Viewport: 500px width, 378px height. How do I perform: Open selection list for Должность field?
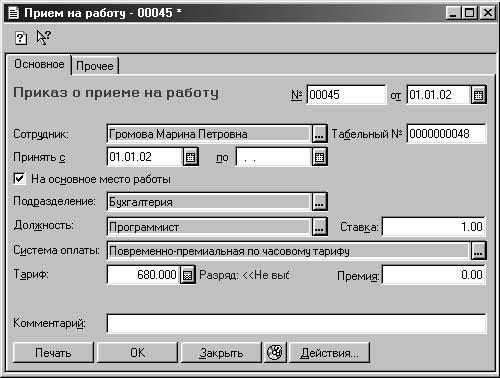(319, 227)
